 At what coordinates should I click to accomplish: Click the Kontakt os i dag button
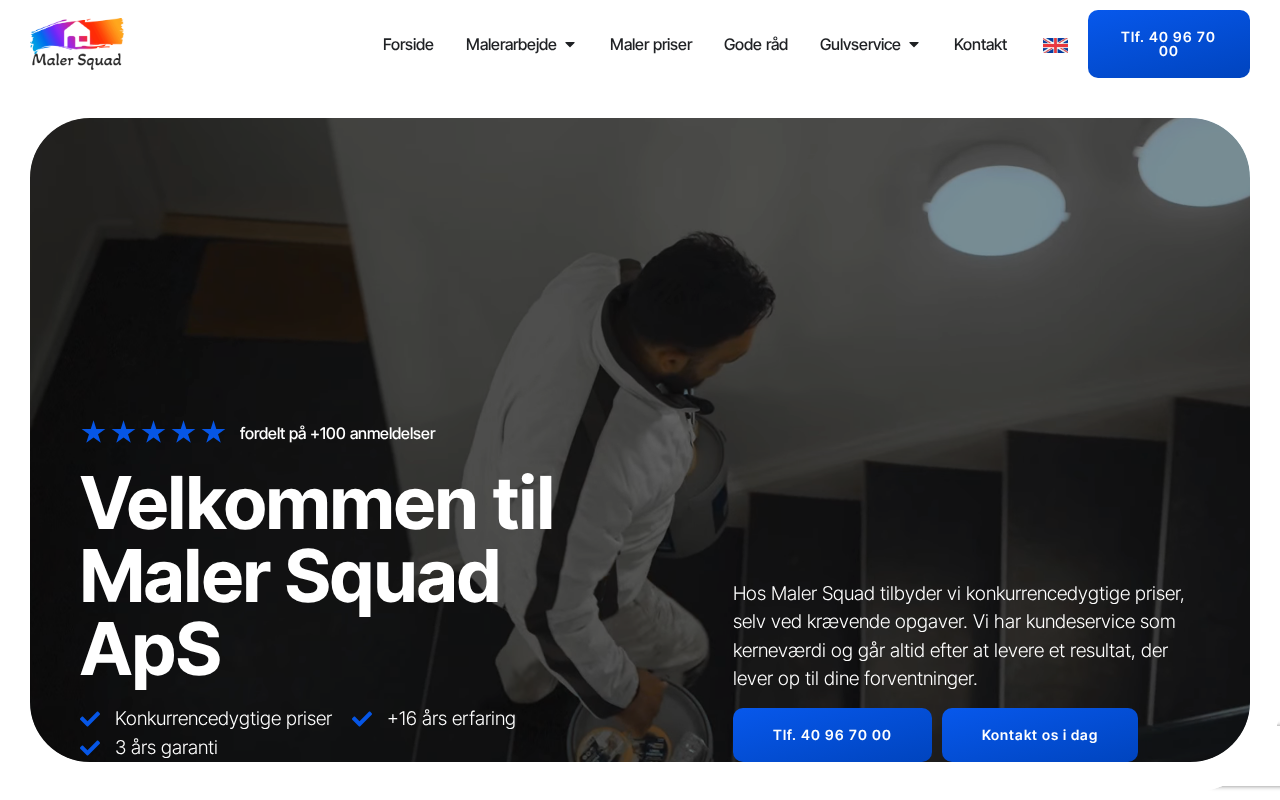(x=1040, y=735)
